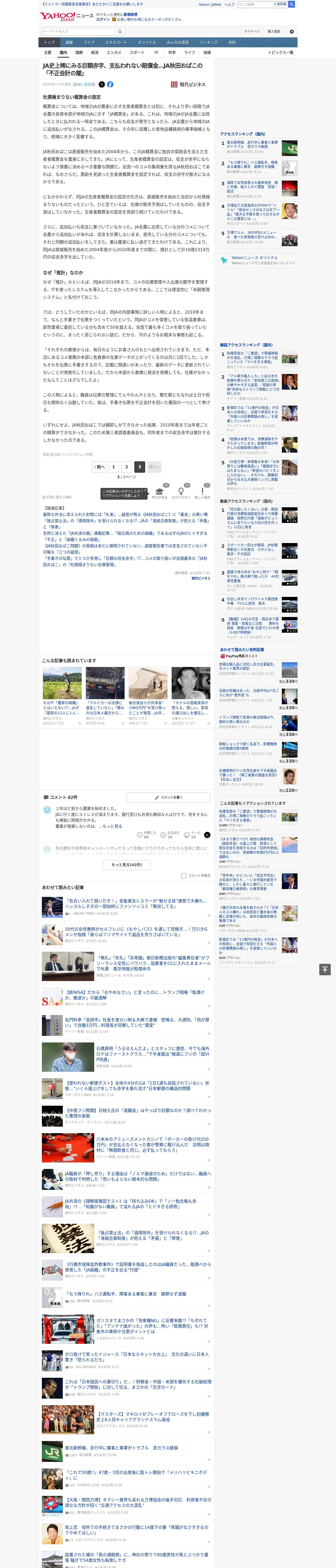Click the magnifier icon beside keyword search
The width and height of the screenshot is (336, 1568).
120,32
